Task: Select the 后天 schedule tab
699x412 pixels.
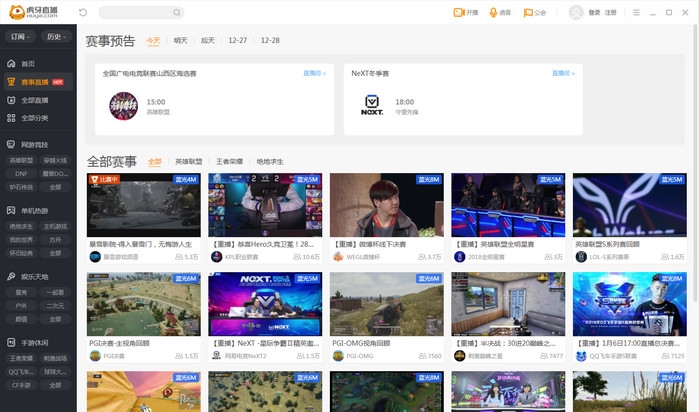Action: coord(208,41)
